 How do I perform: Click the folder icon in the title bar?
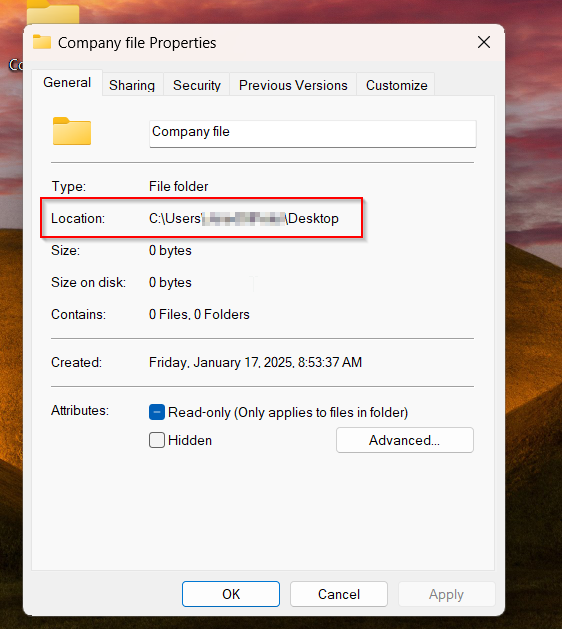pos(42,42)
